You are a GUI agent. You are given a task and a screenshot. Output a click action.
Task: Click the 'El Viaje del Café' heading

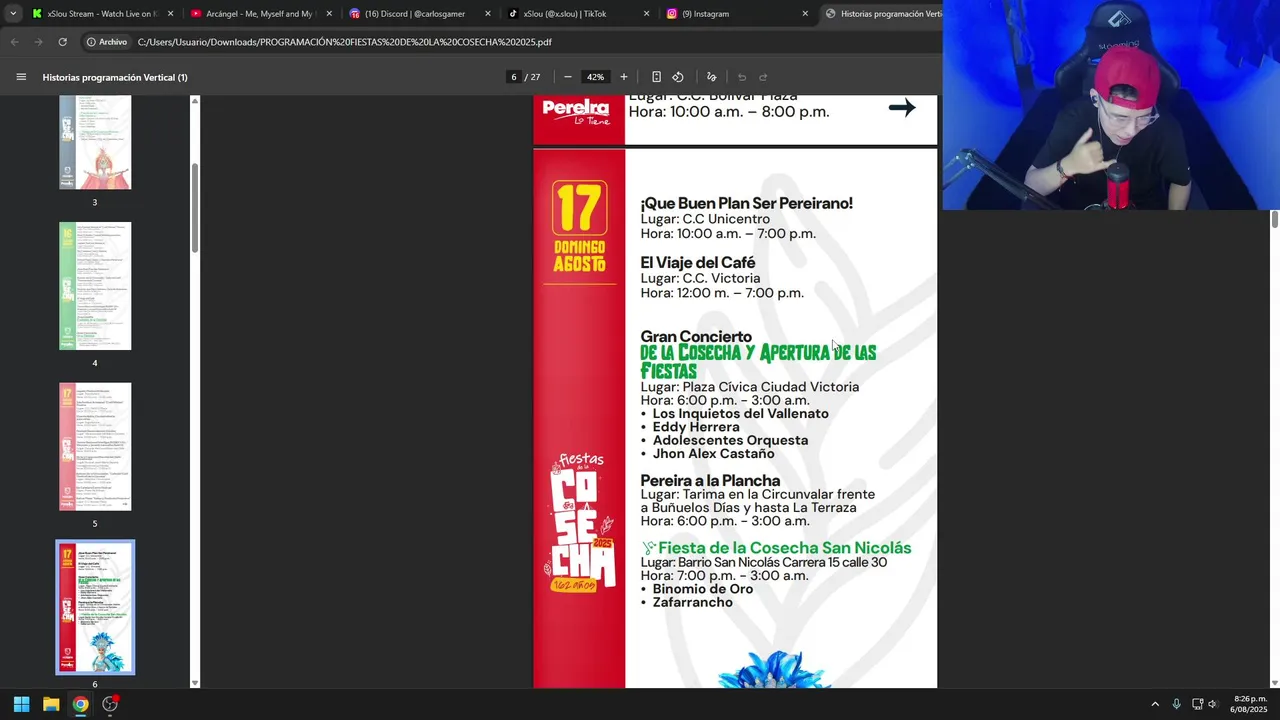click(x=698, y=263)
